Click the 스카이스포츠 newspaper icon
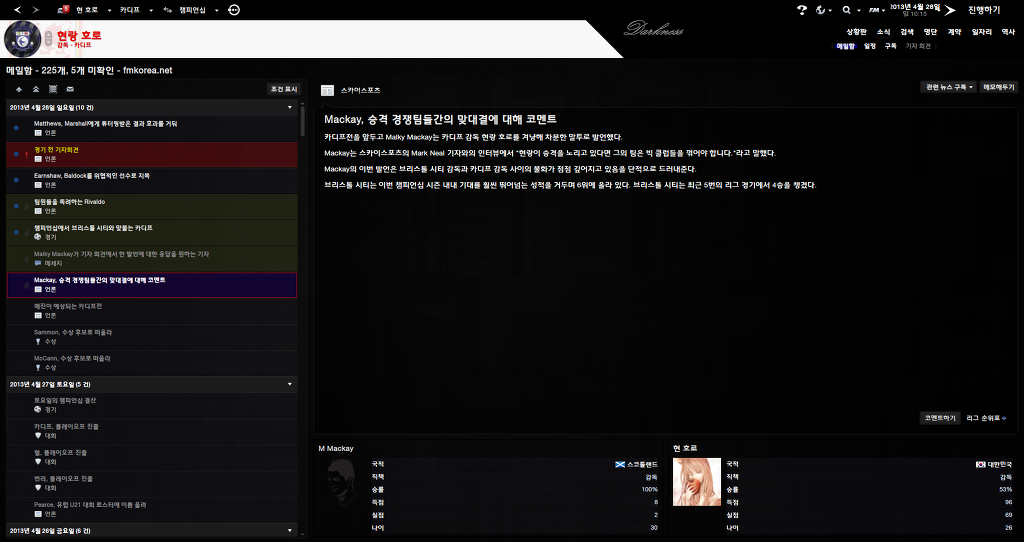Image resolution: width=1024 pixels, height=542 pixels. (327, 91)
